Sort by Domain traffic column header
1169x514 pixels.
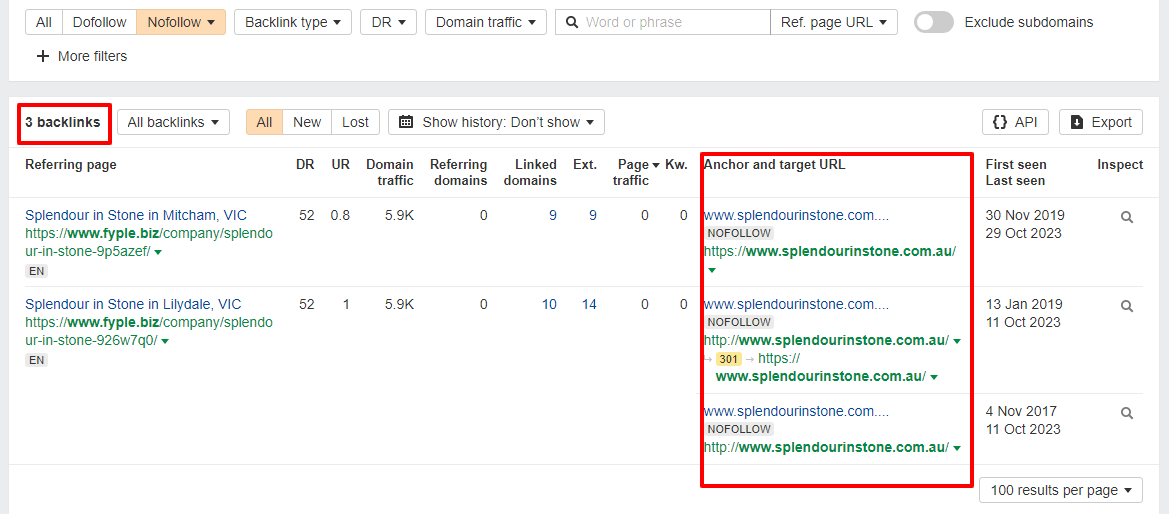390,172
